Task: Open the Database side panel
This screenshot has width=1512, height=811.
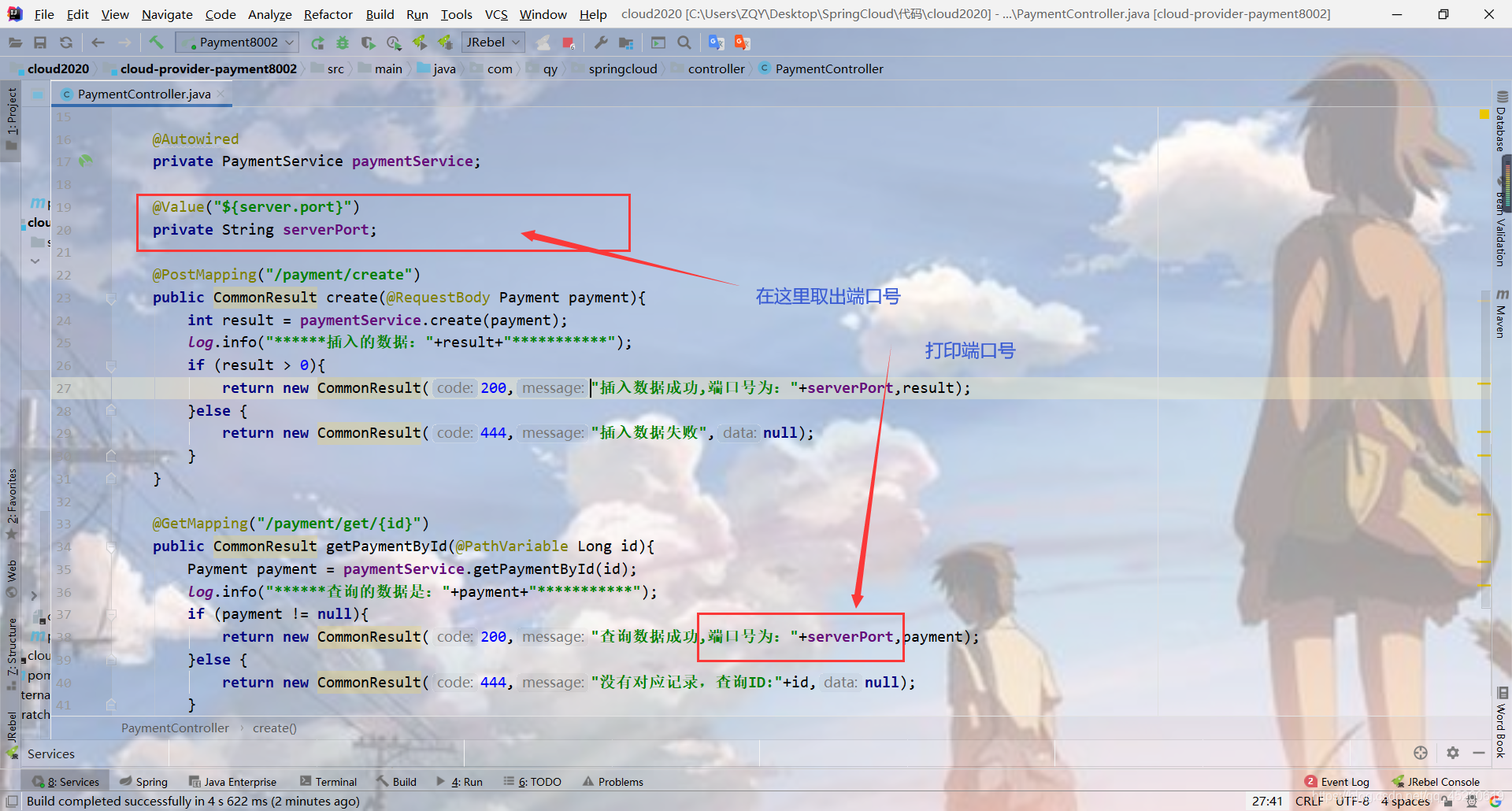Action: click(x=1502, y=122)
